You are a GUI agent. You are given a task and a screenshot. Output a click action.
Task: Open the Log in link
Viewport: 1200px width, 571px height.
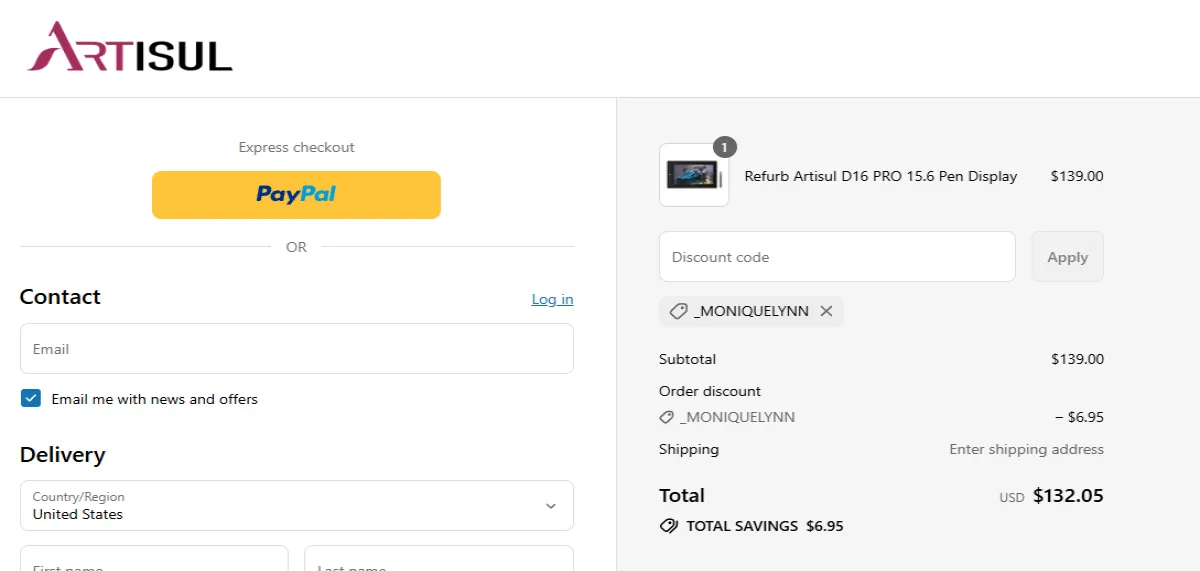(x=552, y=299)
